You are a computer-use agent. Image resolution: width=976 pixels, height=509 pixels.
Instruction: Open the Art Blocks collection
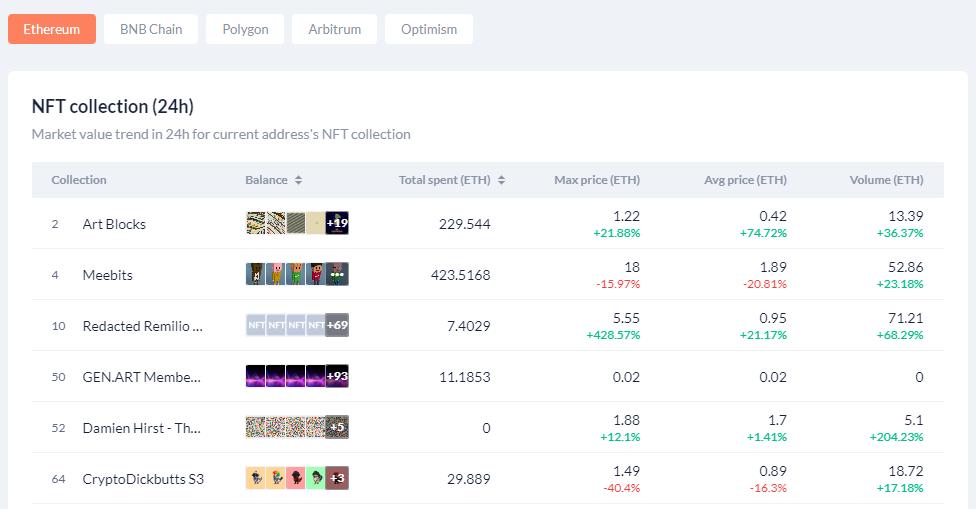click(x=114, y=224)
